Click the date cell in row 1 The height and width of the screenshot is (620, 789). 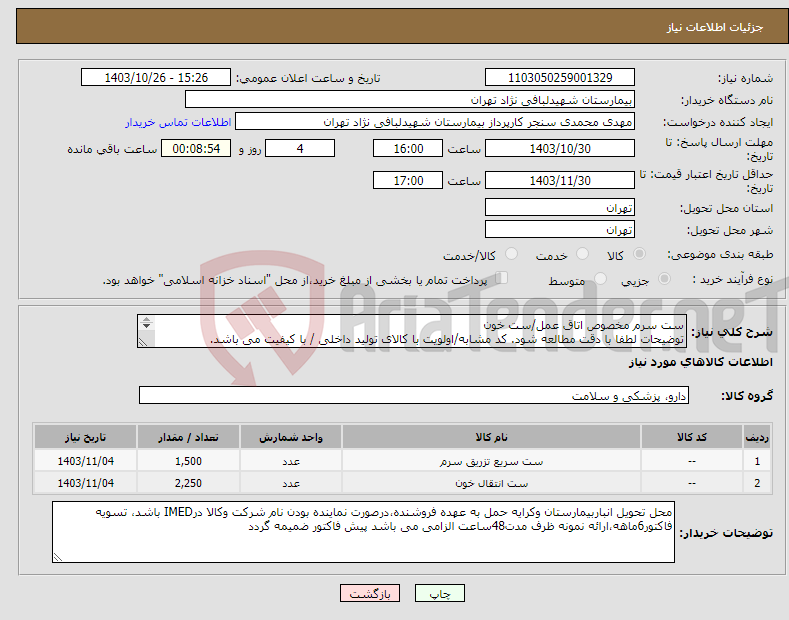pyautogui.click(x=86, y=461)
